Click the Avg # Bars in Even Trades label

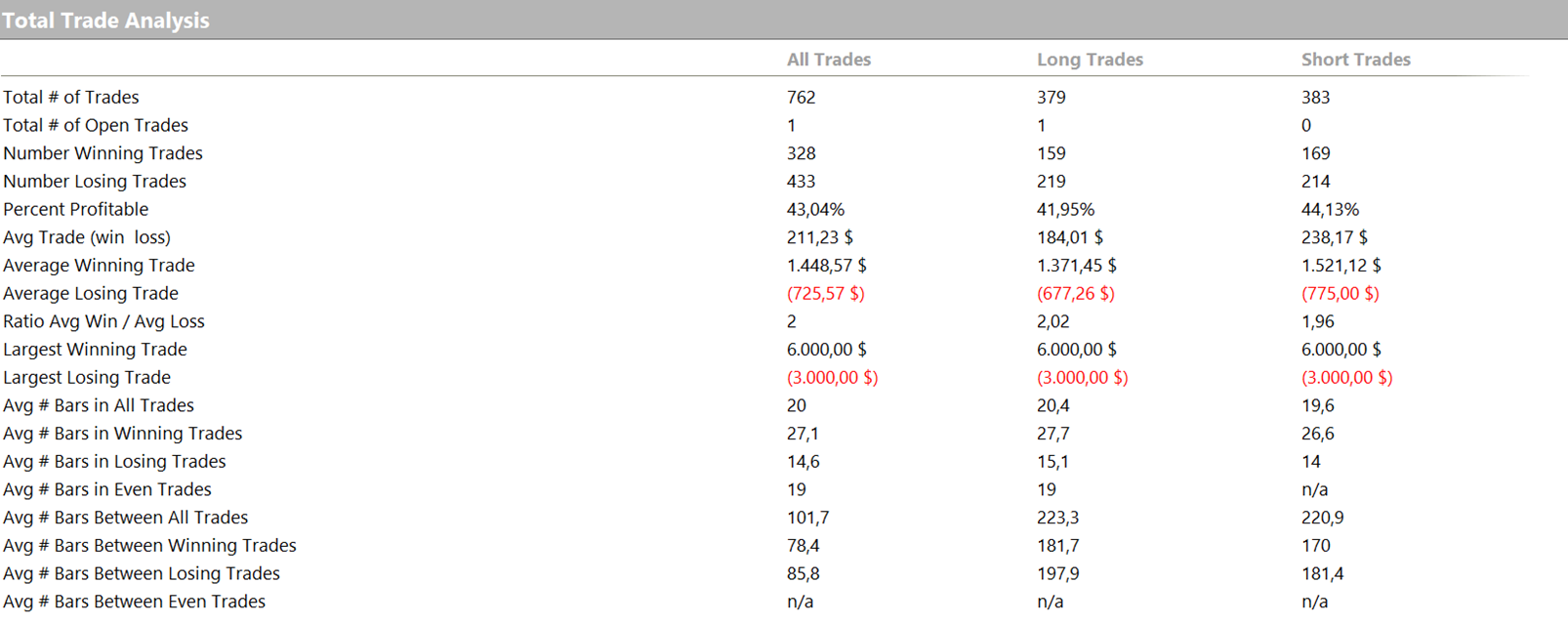pyautogui.click(x=107, y=490)
